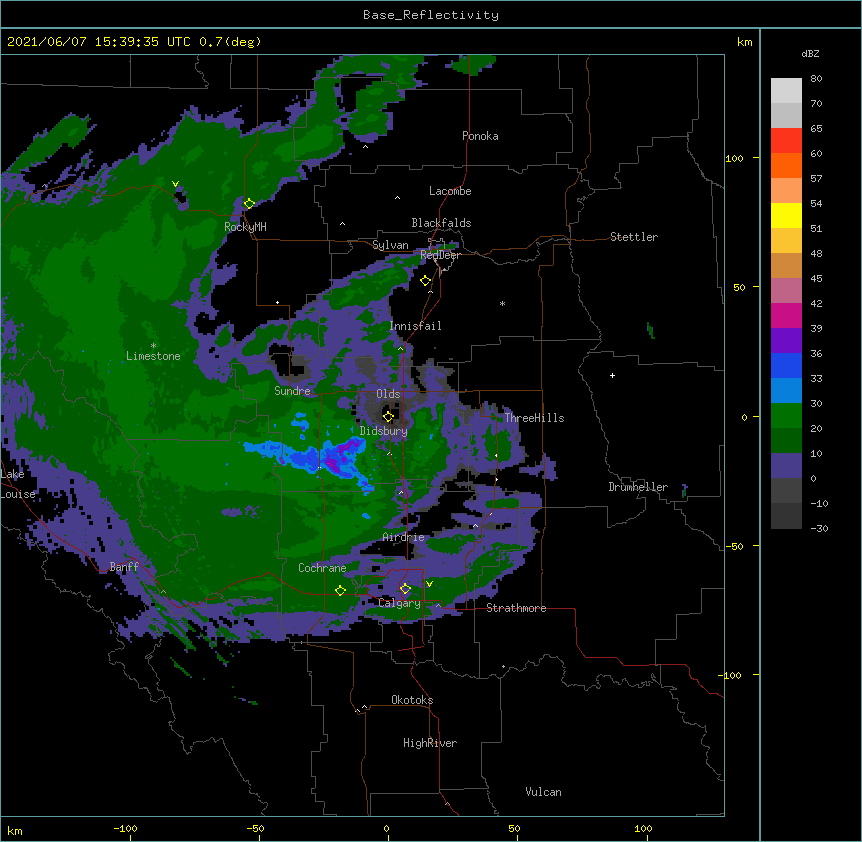Click the Base_Reflectivity title text
The width and height of the screenshot is (862, 842).
tap(431, 15)
